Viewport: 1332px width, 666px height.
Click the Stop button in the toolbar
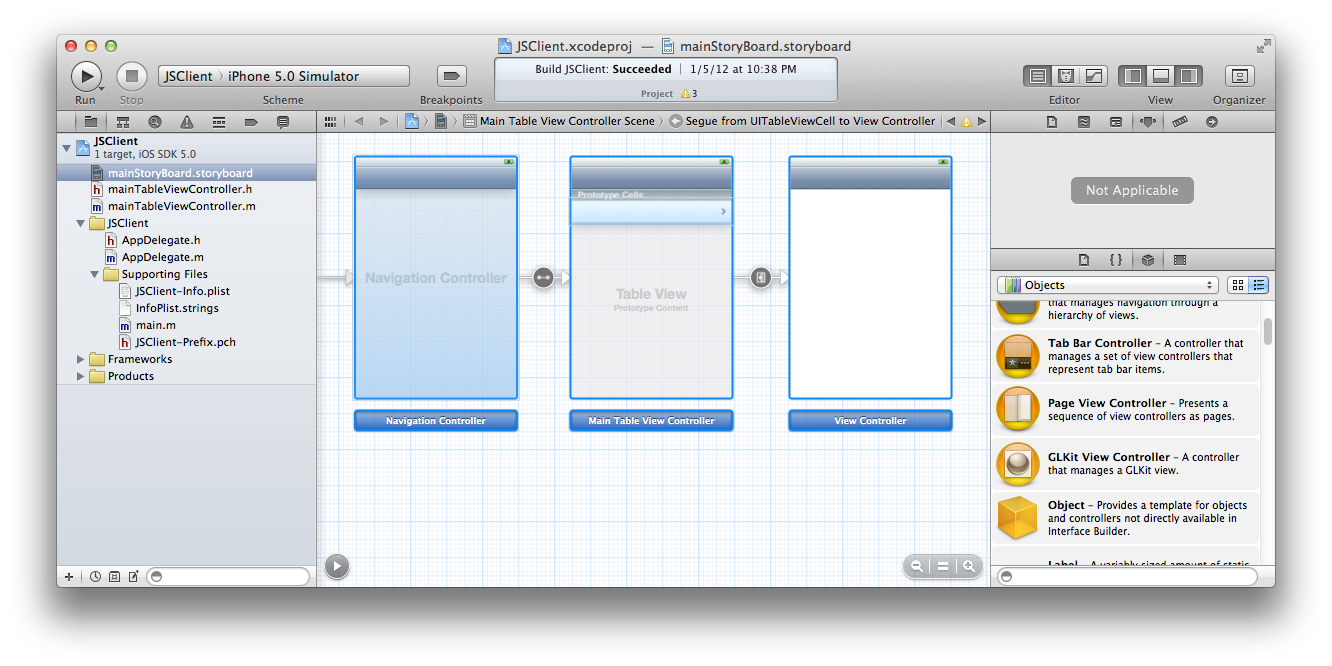coord(132,76)
